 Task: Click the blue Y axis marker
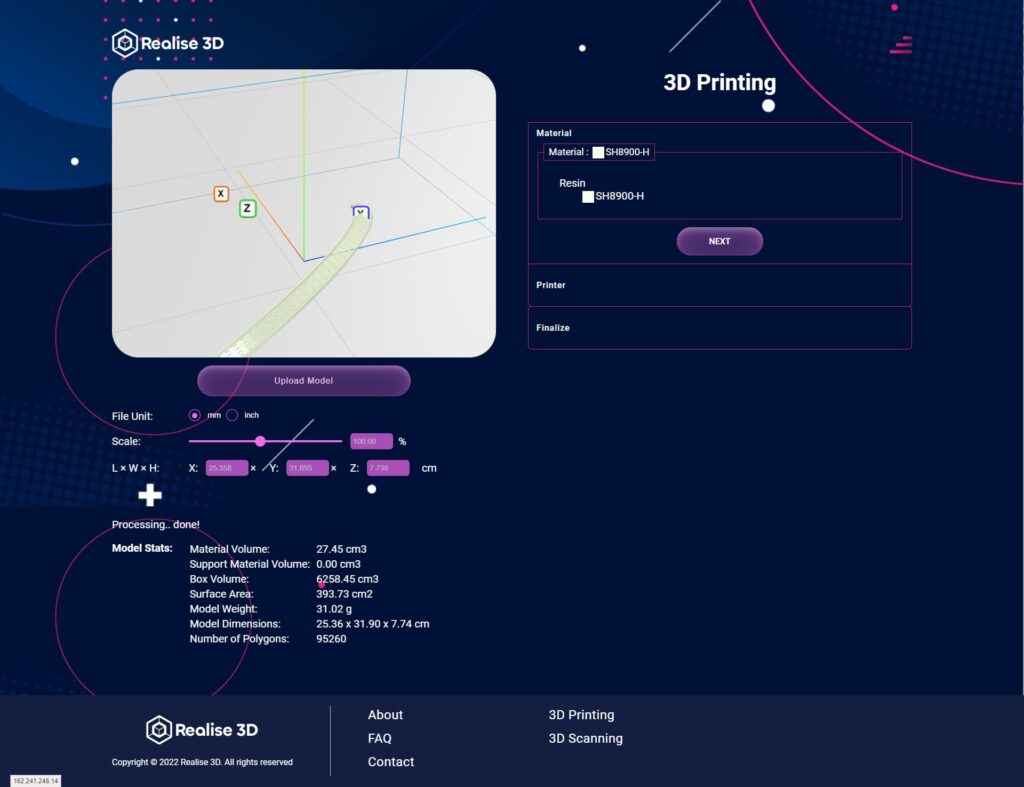tap(361, 212)
